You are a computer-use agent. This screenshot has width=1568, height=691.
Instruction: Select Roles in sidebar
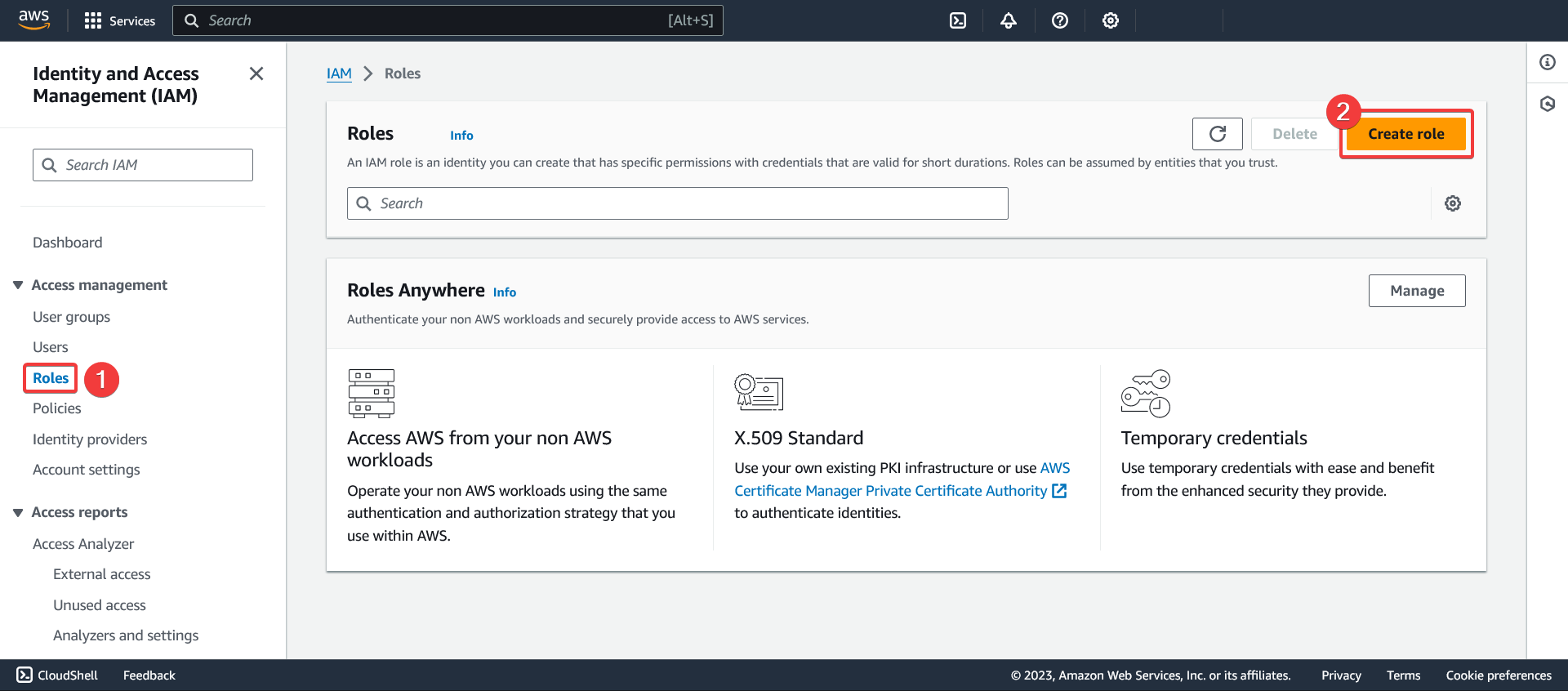point(51,378)
